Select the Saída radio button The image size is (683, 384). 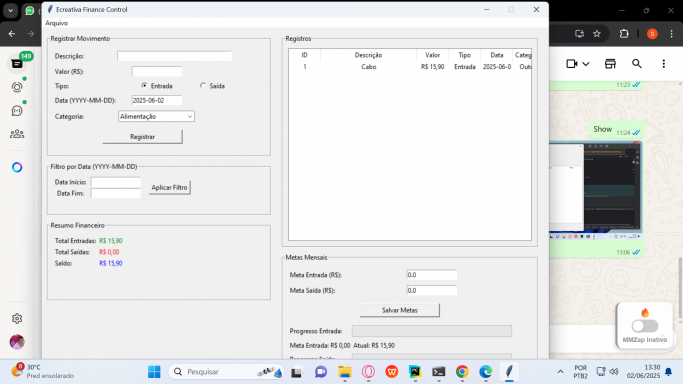203,86
